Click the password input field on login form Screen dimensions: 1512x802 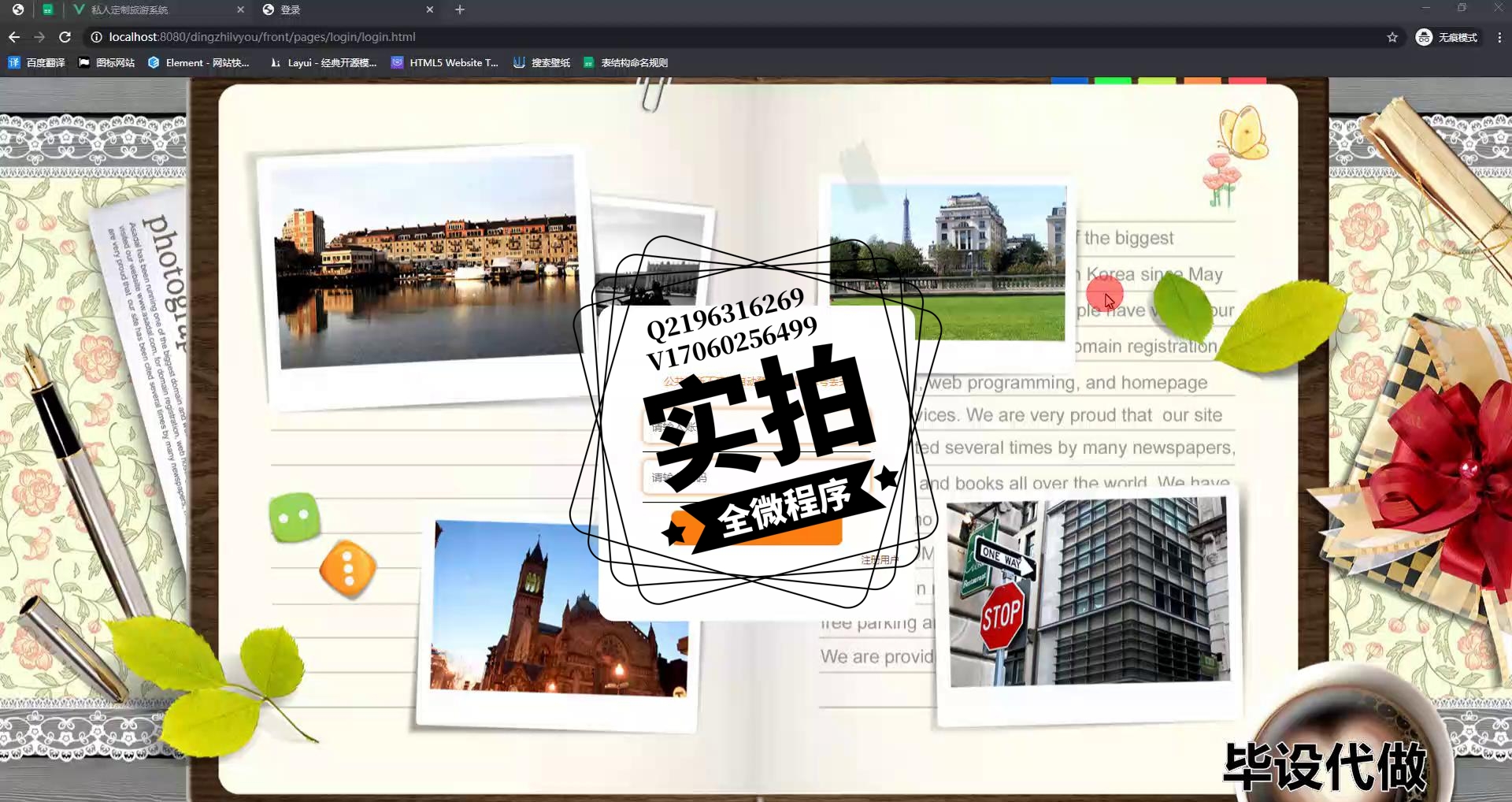coord(756,477)
